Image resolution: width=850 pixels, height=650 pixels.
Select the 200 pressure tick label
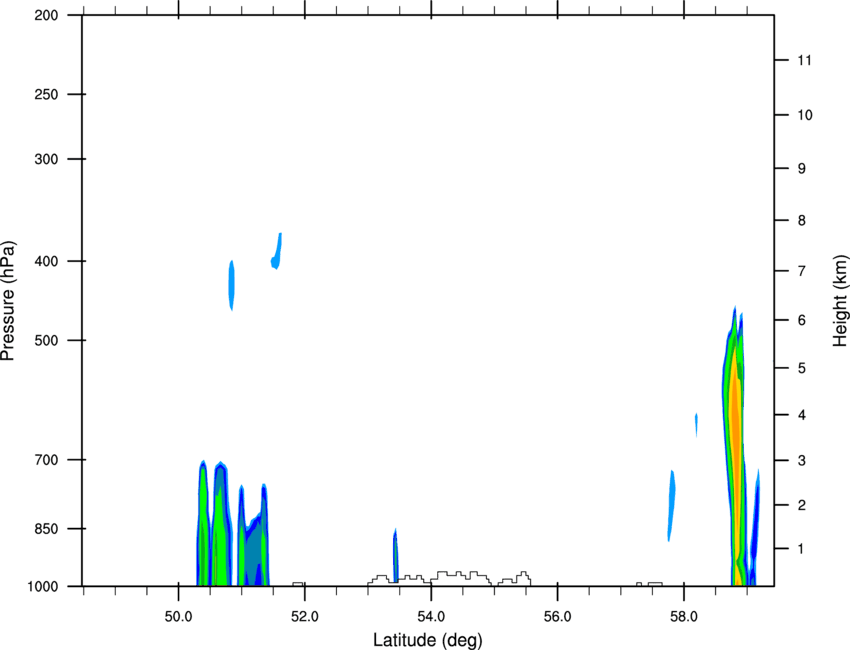pyautogui.click(x=46, y=15)
